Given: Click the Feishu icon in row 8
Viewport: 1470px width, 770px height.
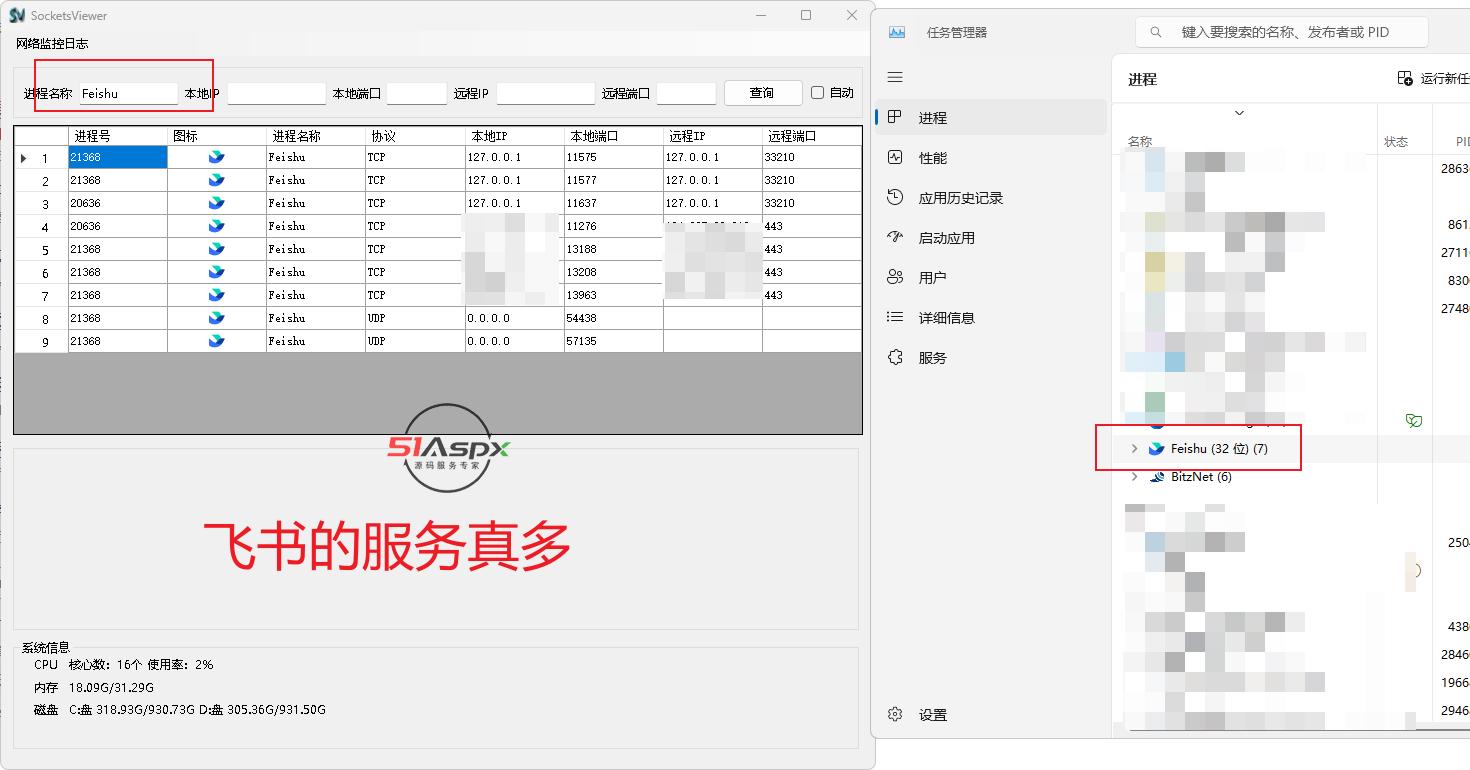Looking at the screenshot, I should click(x=217, y=318).
